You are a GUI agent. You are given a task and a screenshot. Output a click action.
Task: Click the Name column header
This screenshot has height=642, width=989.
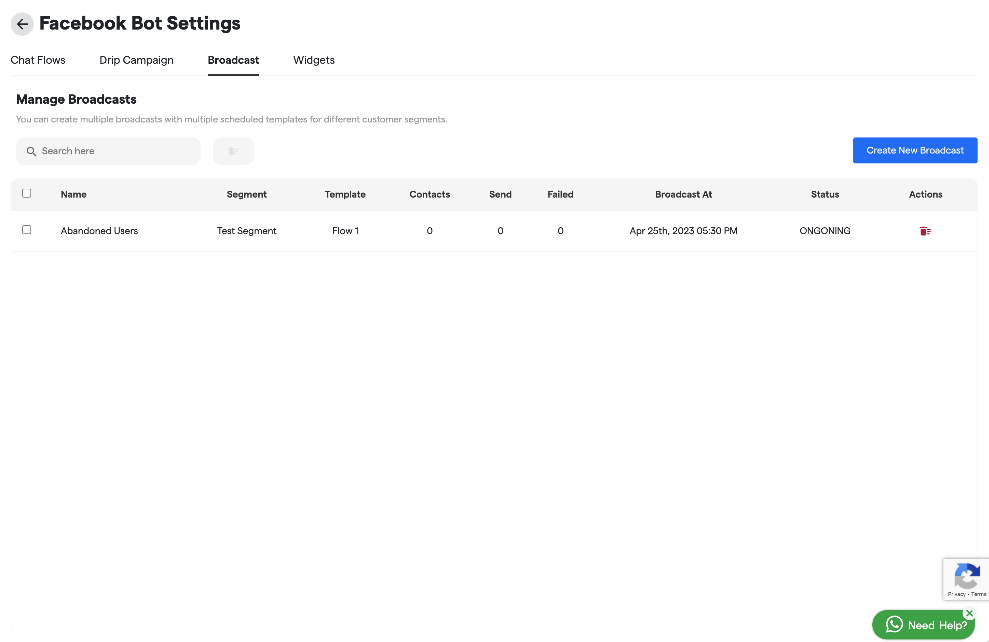[73, 195]
